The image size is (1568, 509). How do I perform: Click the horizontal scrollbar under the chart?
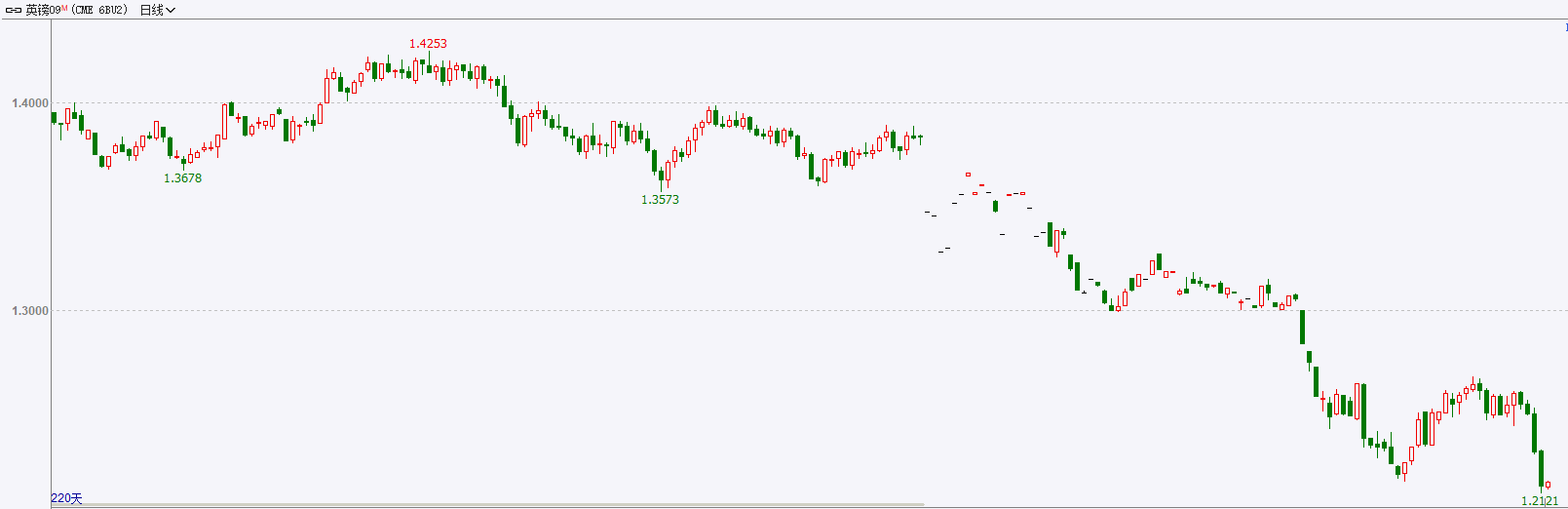(x=487, y=505)
